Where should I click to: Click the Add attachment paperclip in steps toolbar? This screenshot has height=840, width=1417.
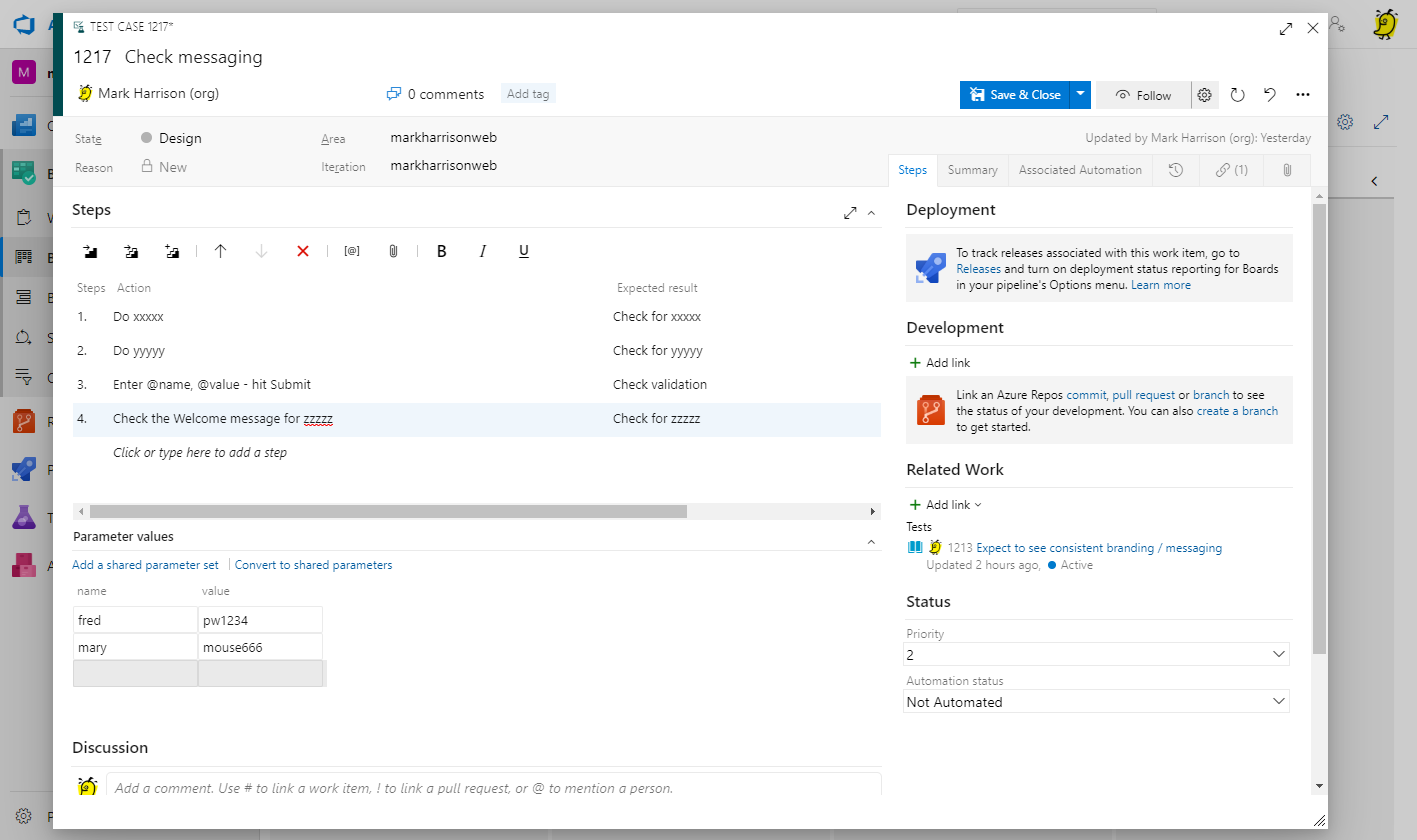(x=393, y=251)
